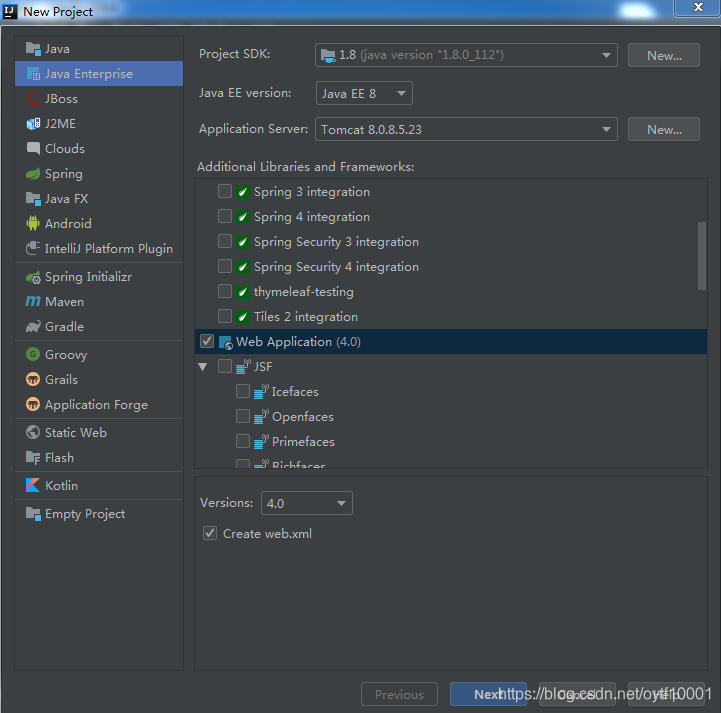Choose the Groovy green G icon

33,354
